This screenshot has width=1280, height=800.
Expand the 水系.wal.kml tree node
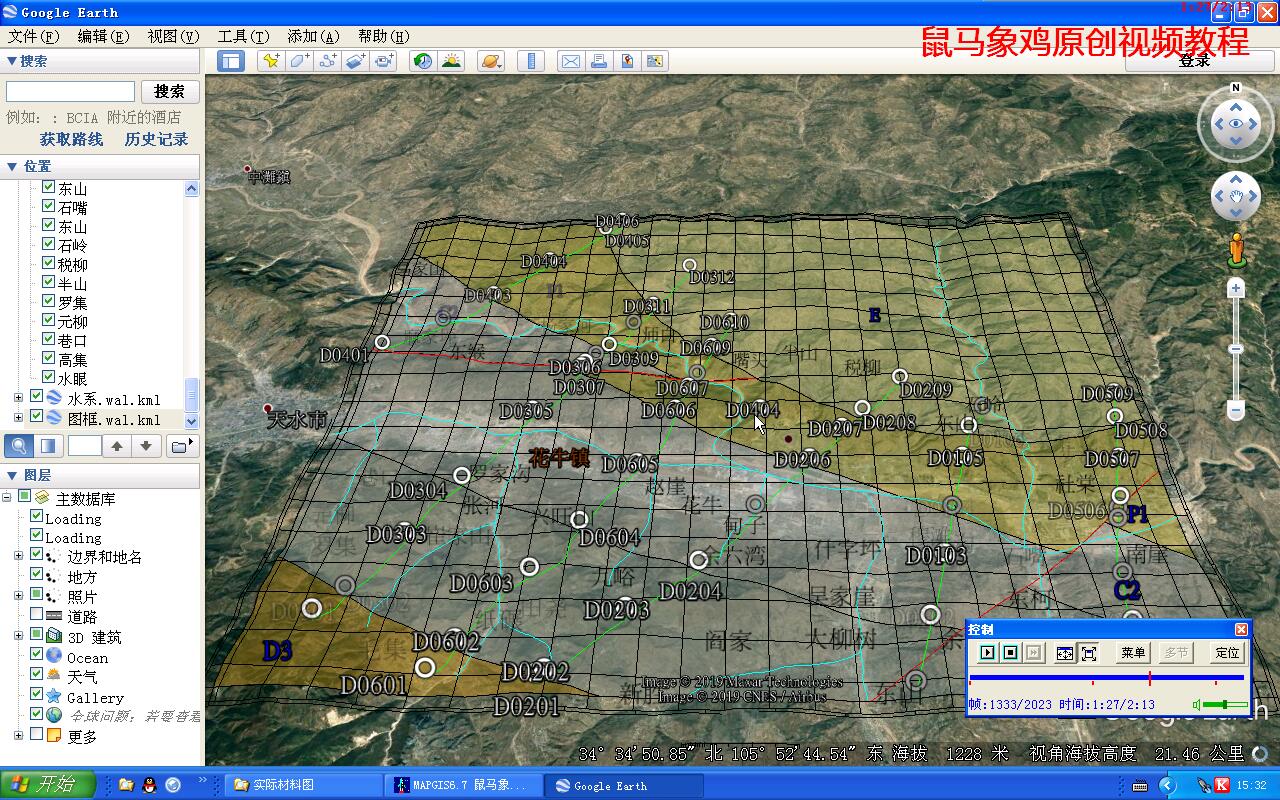[x=18, y=398]
